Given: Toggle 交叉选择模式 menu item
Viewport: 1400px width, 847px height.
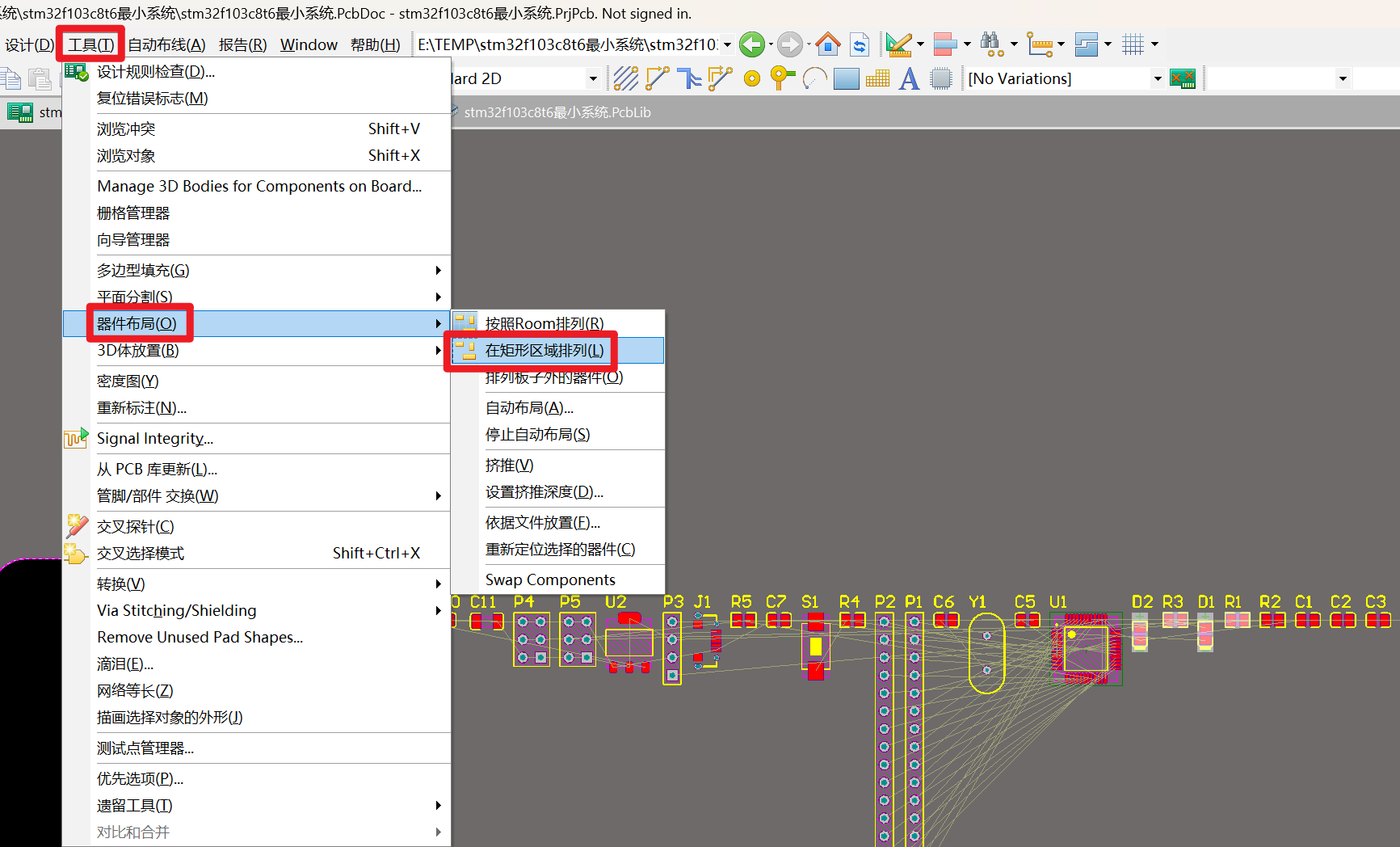Looking at the screenshot, I should click(257, 553).
